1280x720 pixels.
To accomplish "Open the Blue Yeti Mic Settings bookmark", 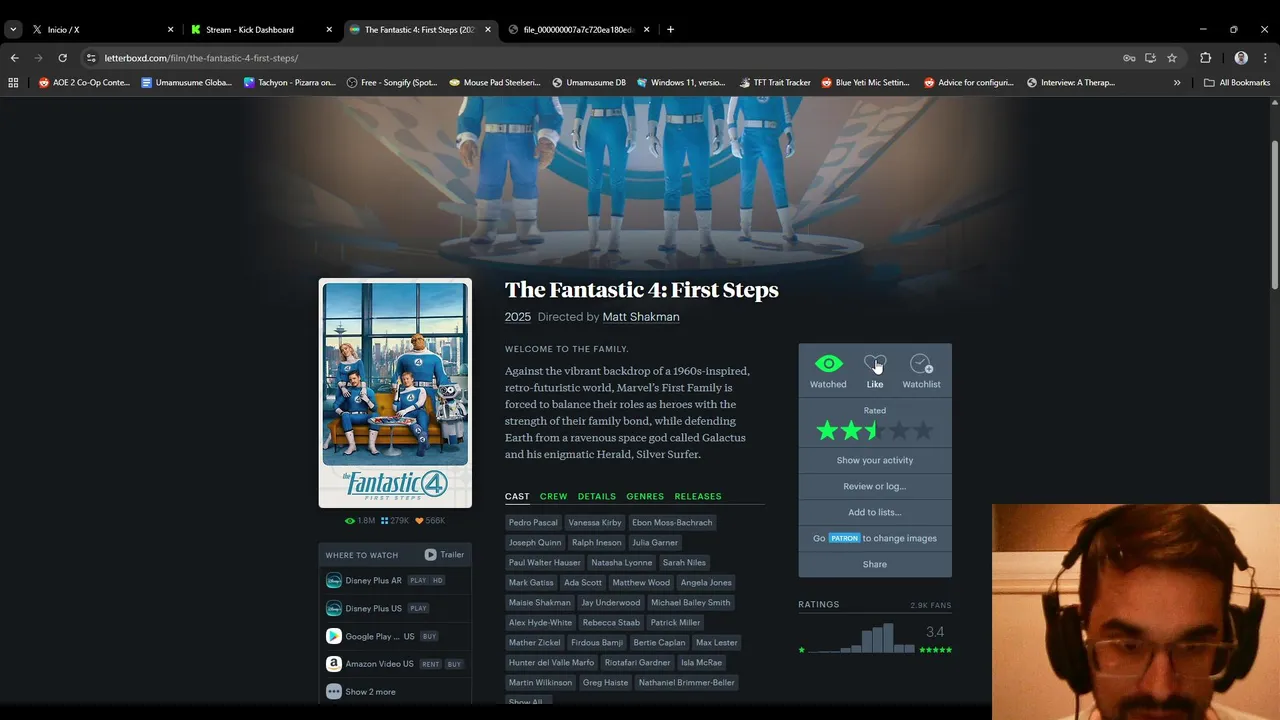I will point(866,83).
